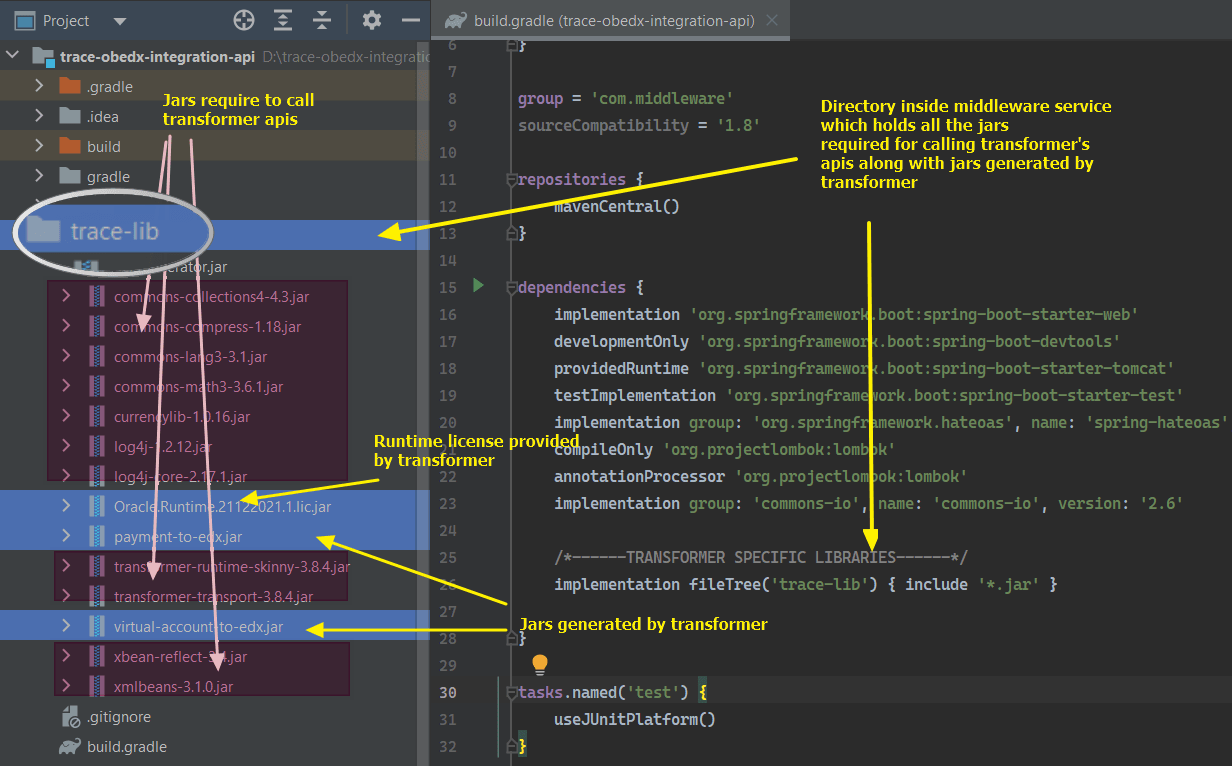Open the Project view dropdown
Screen dimensions: 1232x766
point(120,21)
